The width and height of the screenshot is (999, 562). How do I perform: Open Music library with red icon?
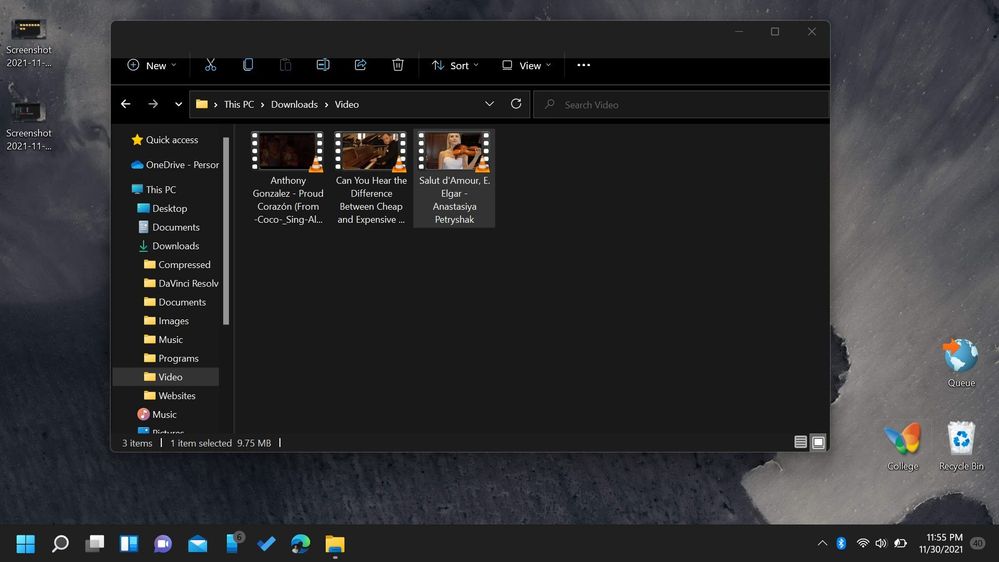[x=157, y=414]
